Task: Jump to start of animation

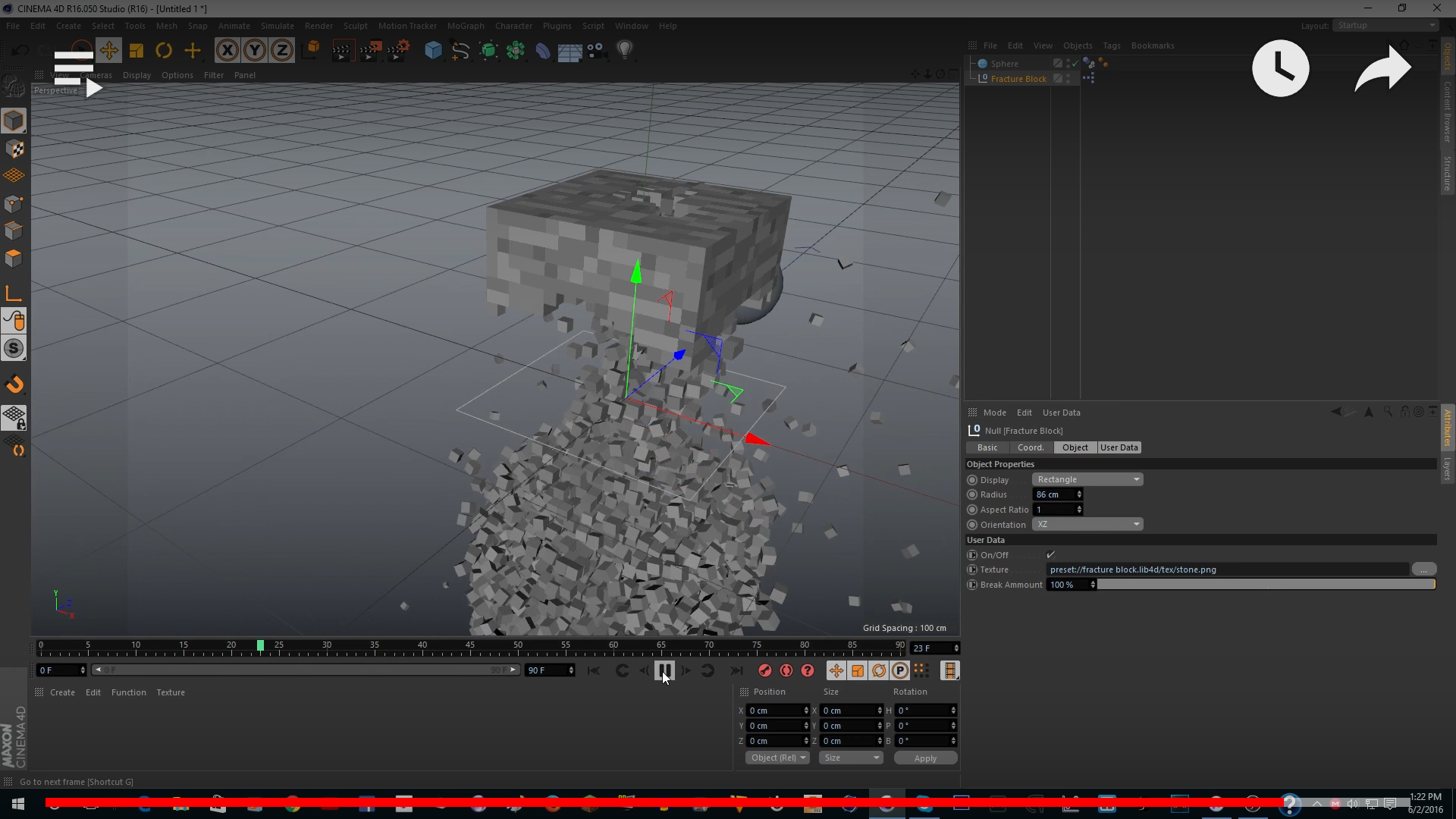Action: [594, 670]
